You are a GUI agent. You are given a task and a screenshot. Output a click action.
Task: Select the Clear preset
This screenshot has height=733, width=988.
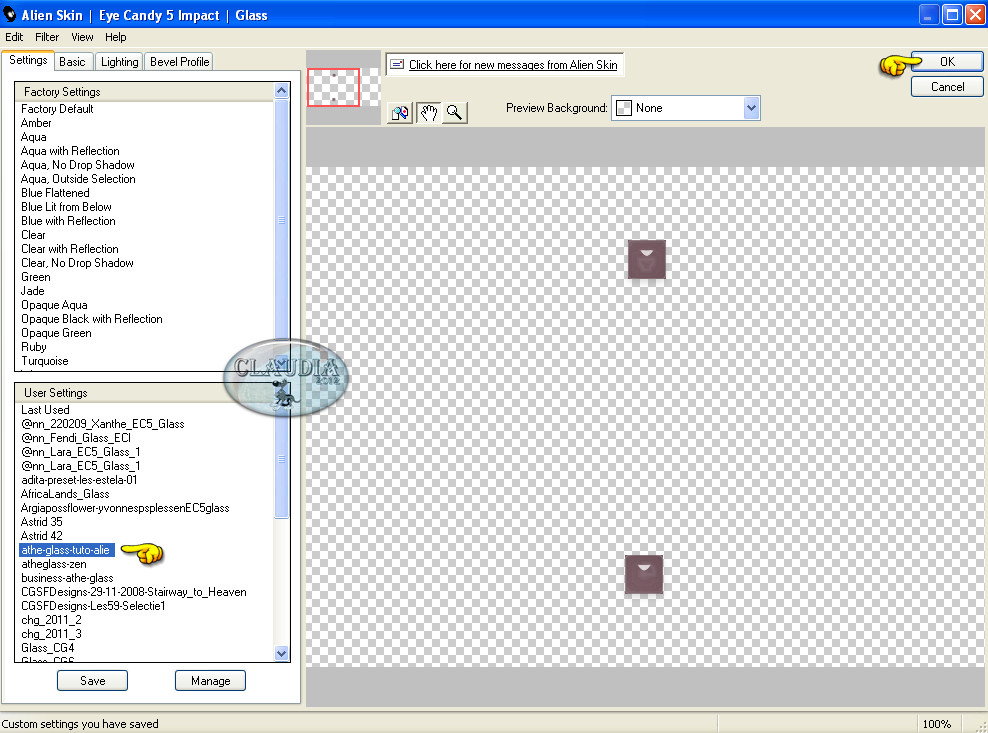tap(33, 235)
